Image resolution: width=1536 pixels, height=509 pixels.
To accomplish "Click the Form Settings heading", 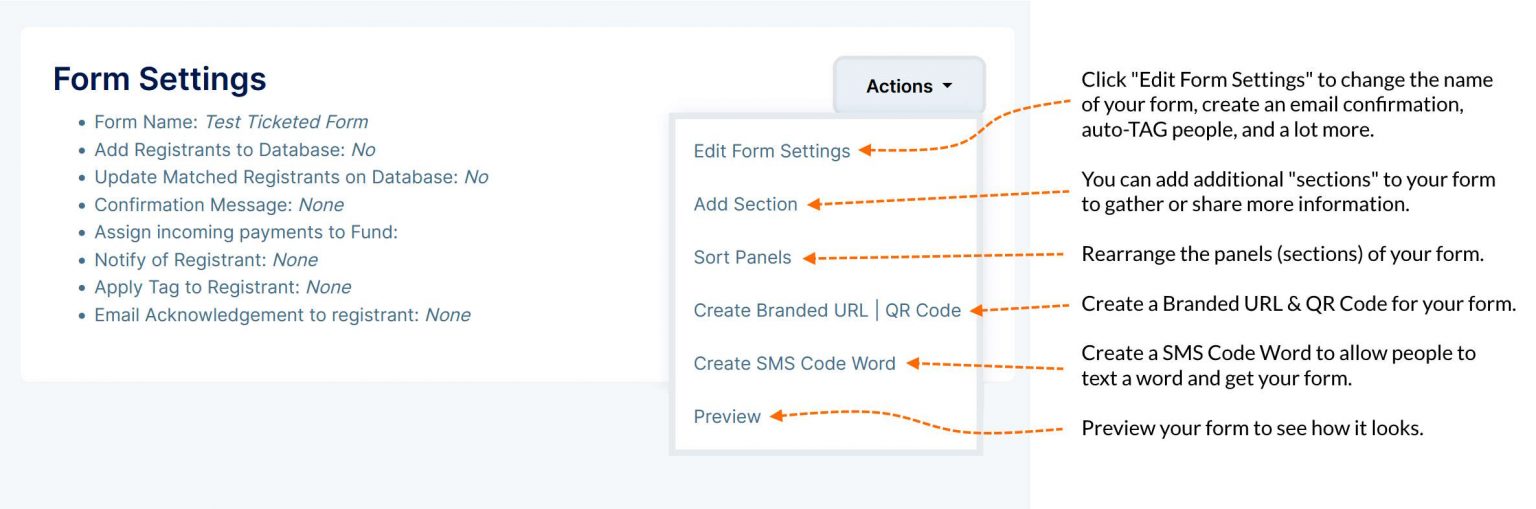I will 160,79.
